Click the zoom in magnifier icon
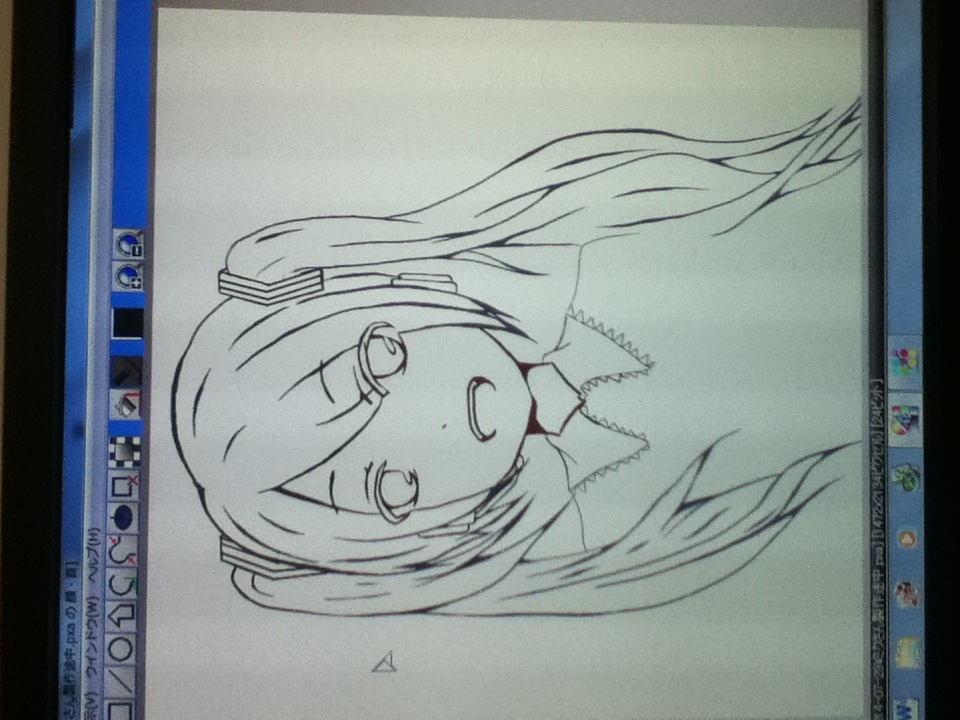This screenshot has width=960, height=720. point(128,276)
